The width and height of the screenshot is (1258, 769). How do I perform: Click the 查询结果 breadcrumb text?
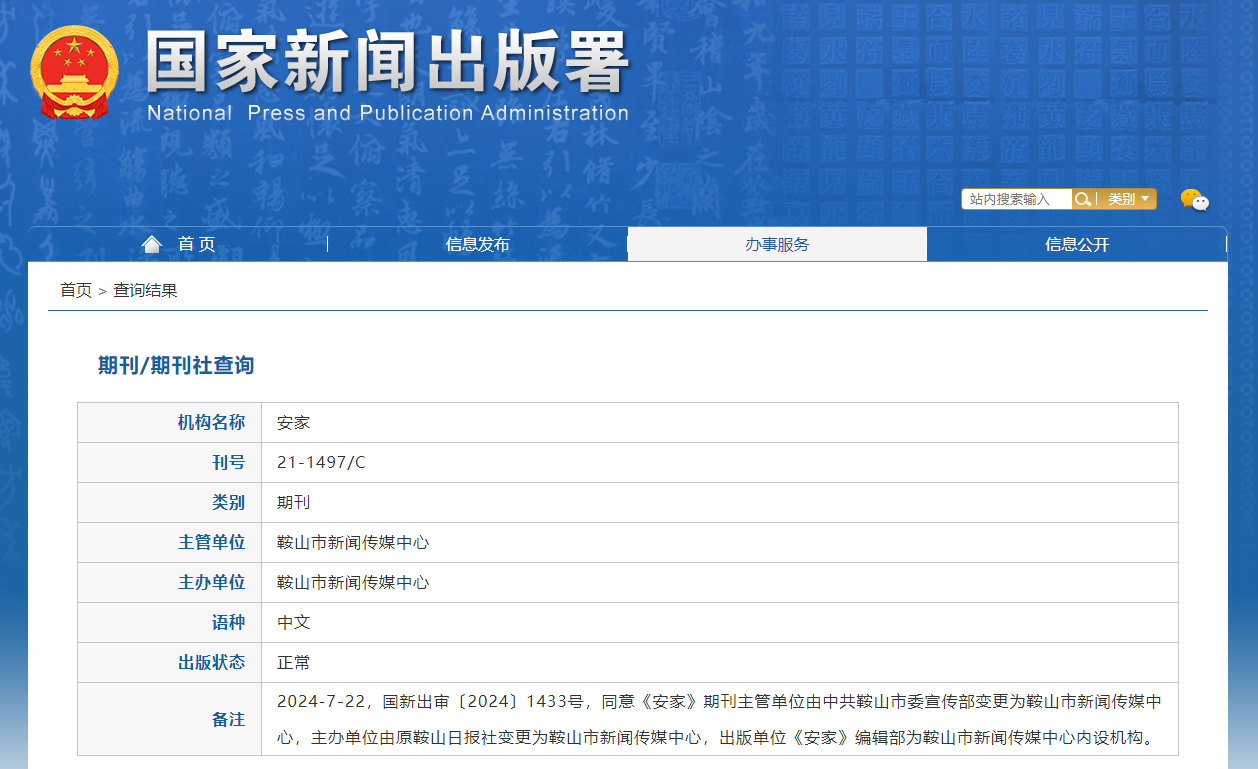(x=145, y=290)
